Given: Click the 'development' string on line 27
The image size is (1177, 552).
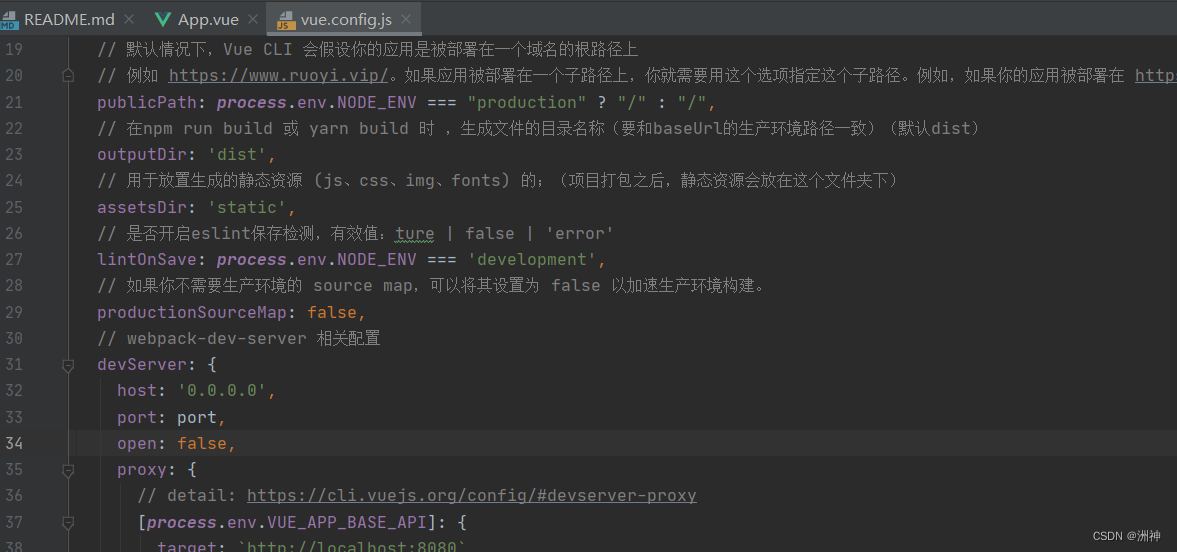Looking at the screenshot, I should [x=531, y=260].
